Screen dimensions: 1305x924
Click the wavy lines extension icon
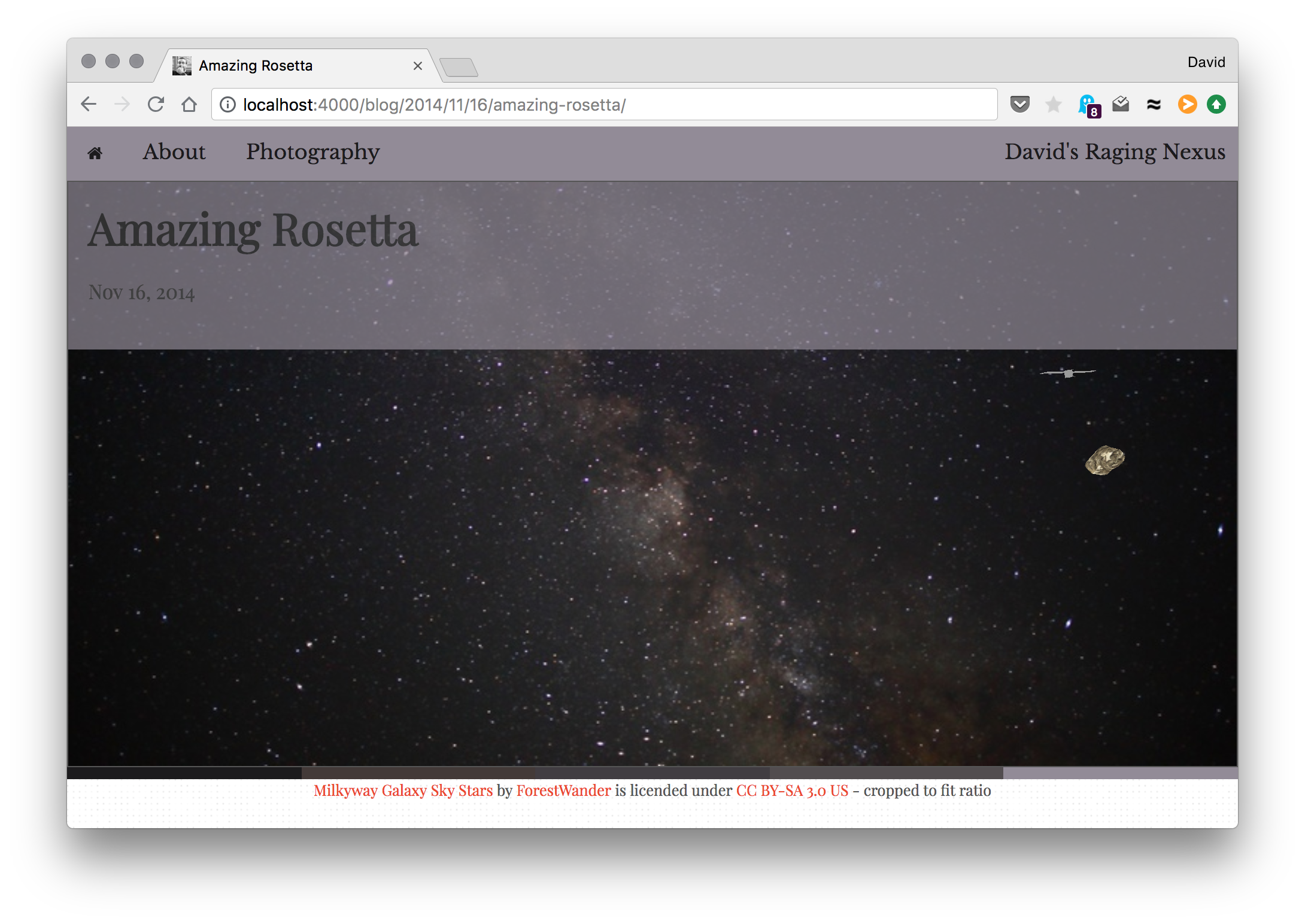click(1154, 105)
